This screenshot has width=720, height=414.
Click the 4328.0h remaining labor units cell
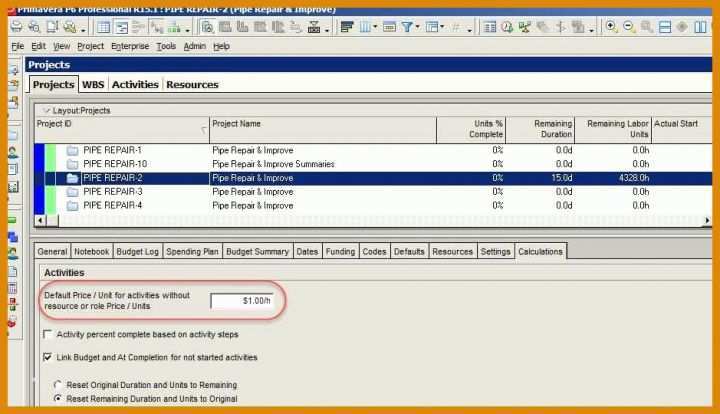click(613, 178)
